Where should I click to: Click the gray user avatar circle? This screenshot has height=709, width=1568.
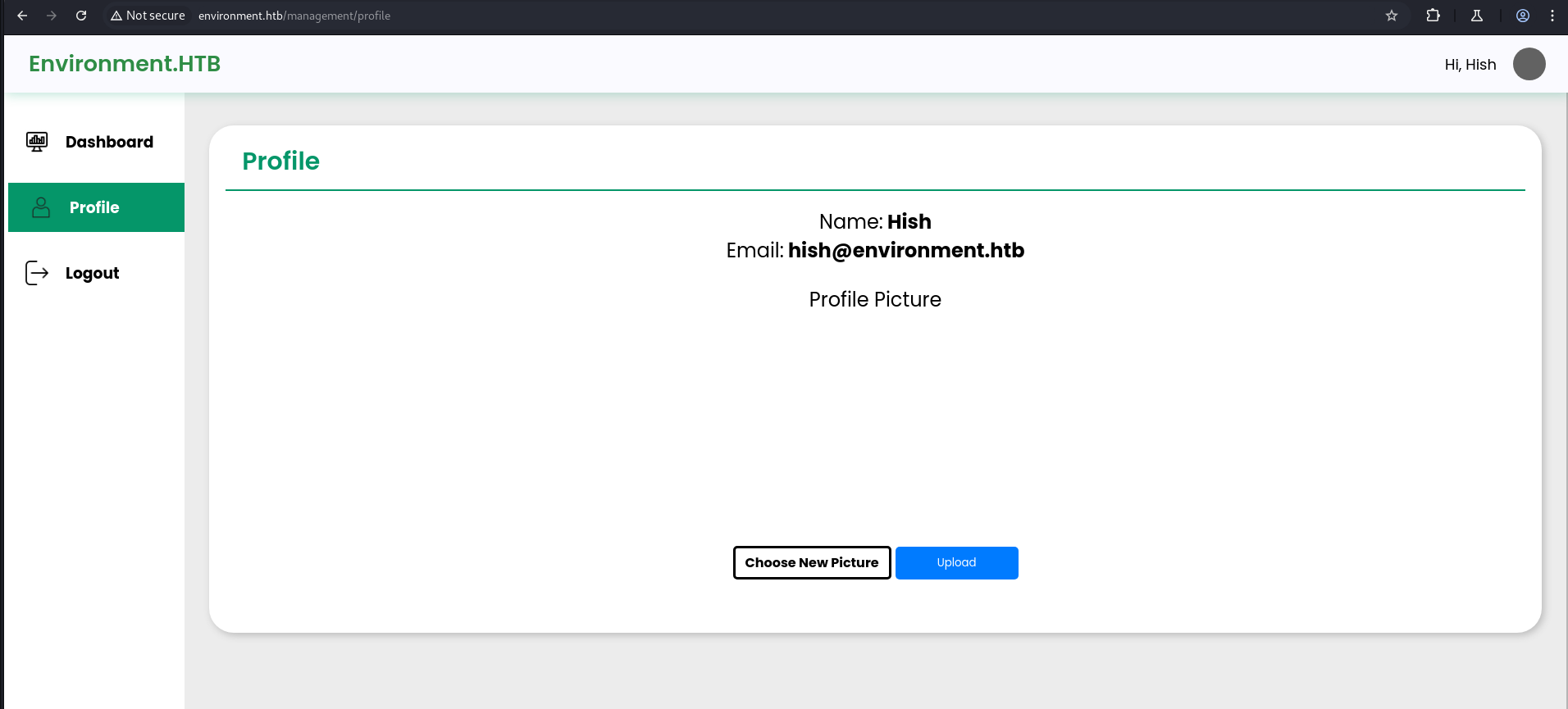[x=1529, y=64]
